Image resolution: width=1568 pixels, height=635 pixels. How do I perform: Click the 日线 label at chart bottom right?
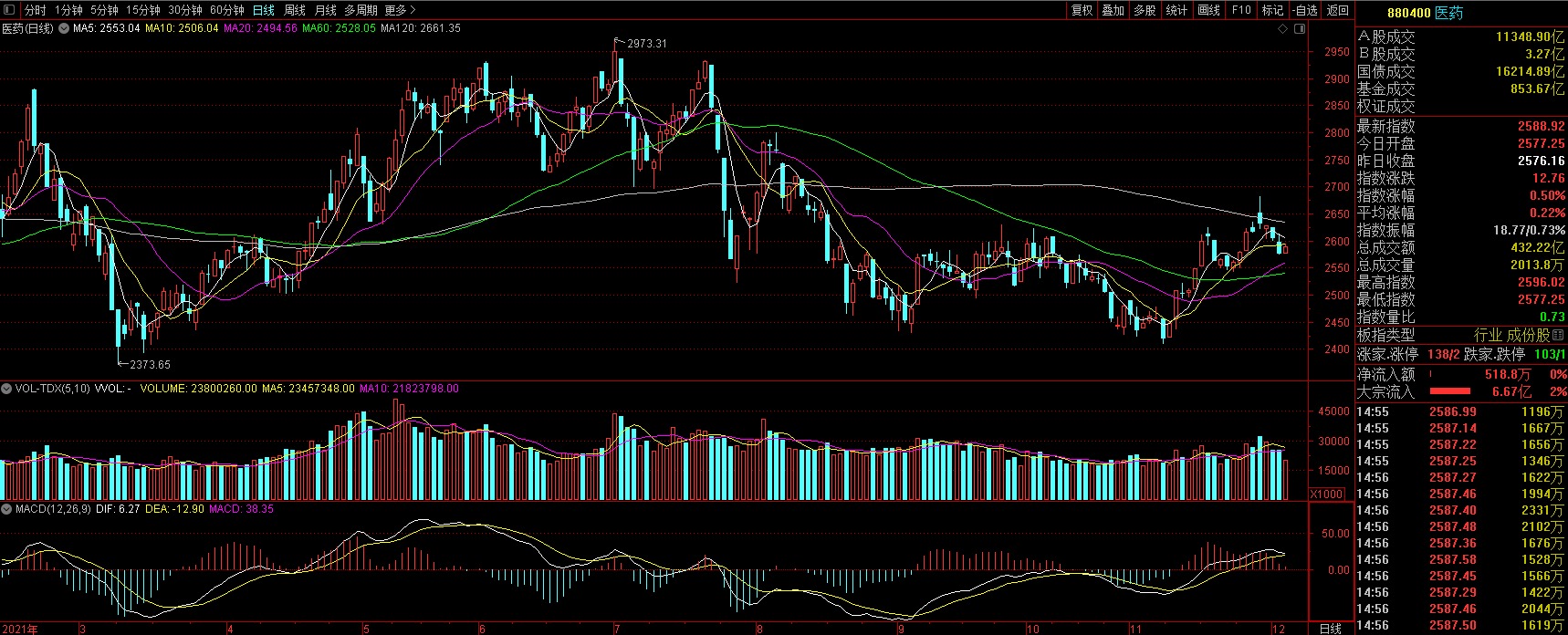pyautogui.click(x=1331, y=629)
